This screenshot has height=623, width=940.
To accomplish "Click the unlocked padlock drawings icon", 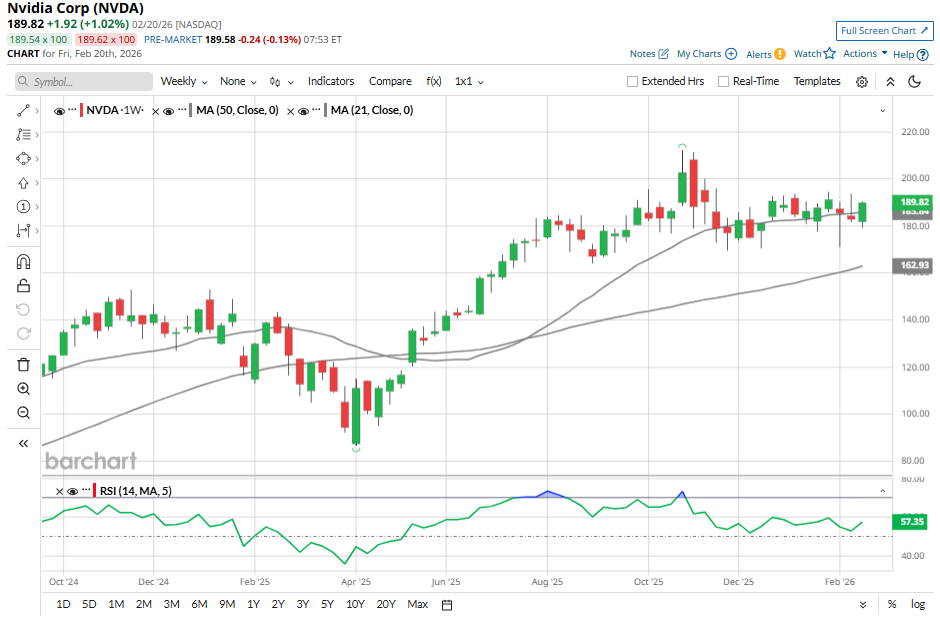I will coord(24,286).
